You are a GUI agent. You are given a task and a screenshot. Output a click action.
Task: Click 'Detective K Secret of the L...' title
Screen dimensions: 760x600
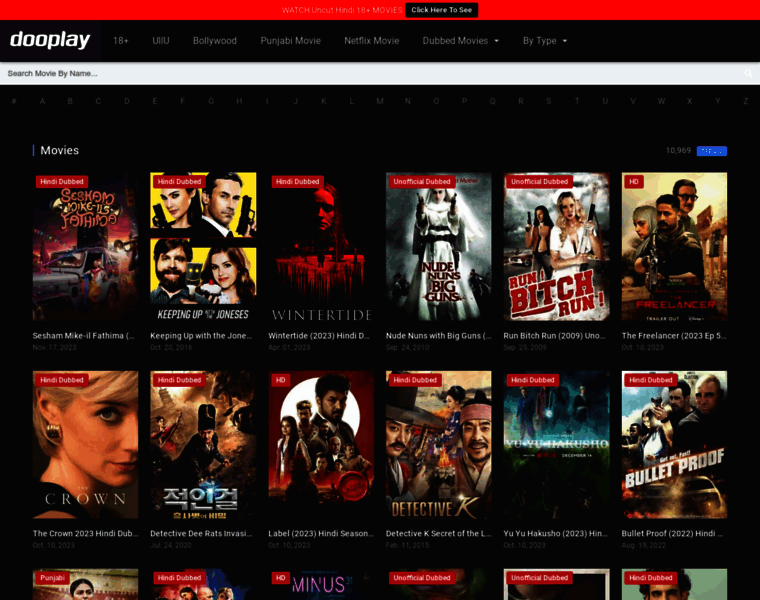point(439,533)
